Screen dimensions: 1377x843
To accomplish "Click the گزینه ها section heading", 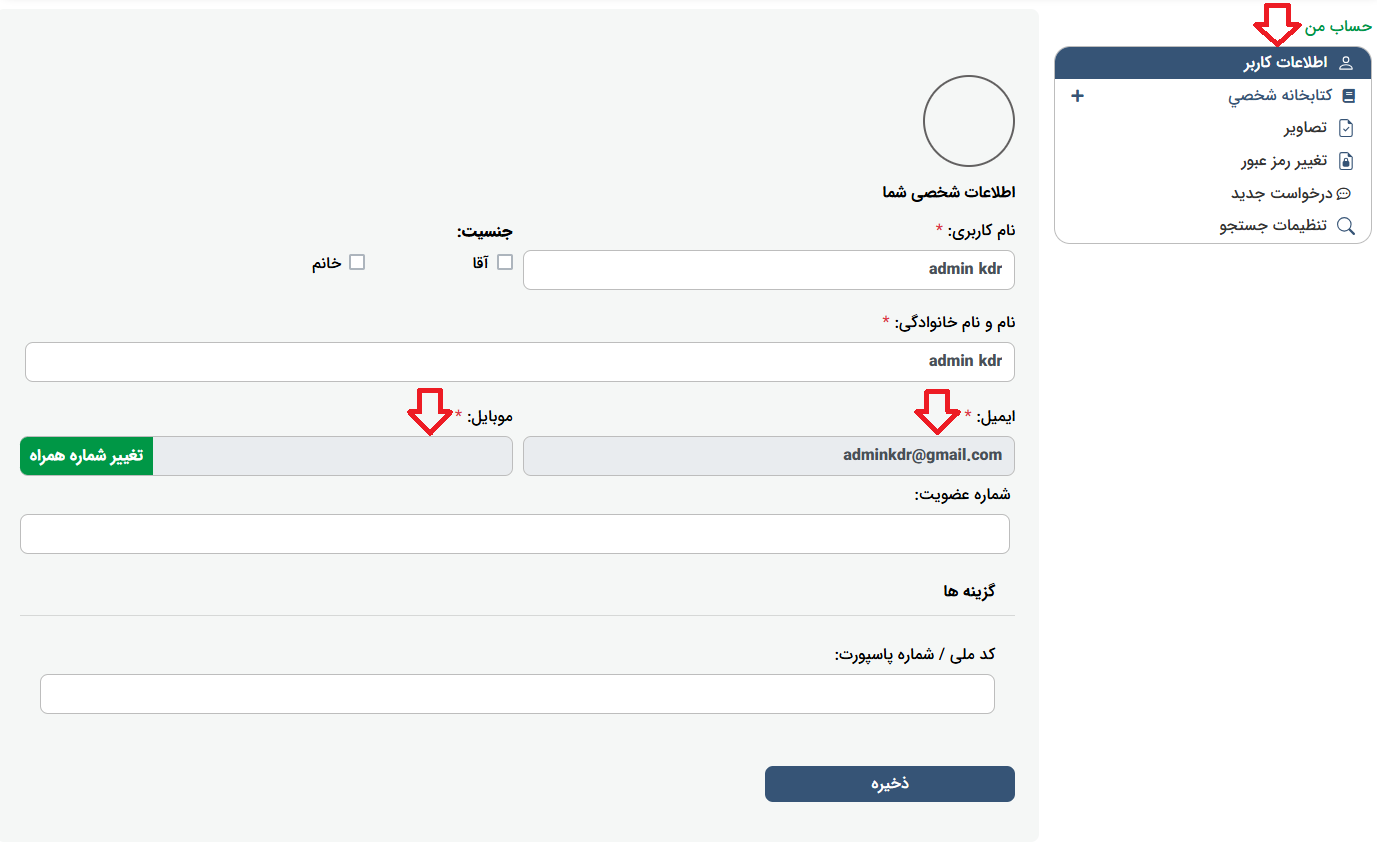I will [x=969, y=591].
